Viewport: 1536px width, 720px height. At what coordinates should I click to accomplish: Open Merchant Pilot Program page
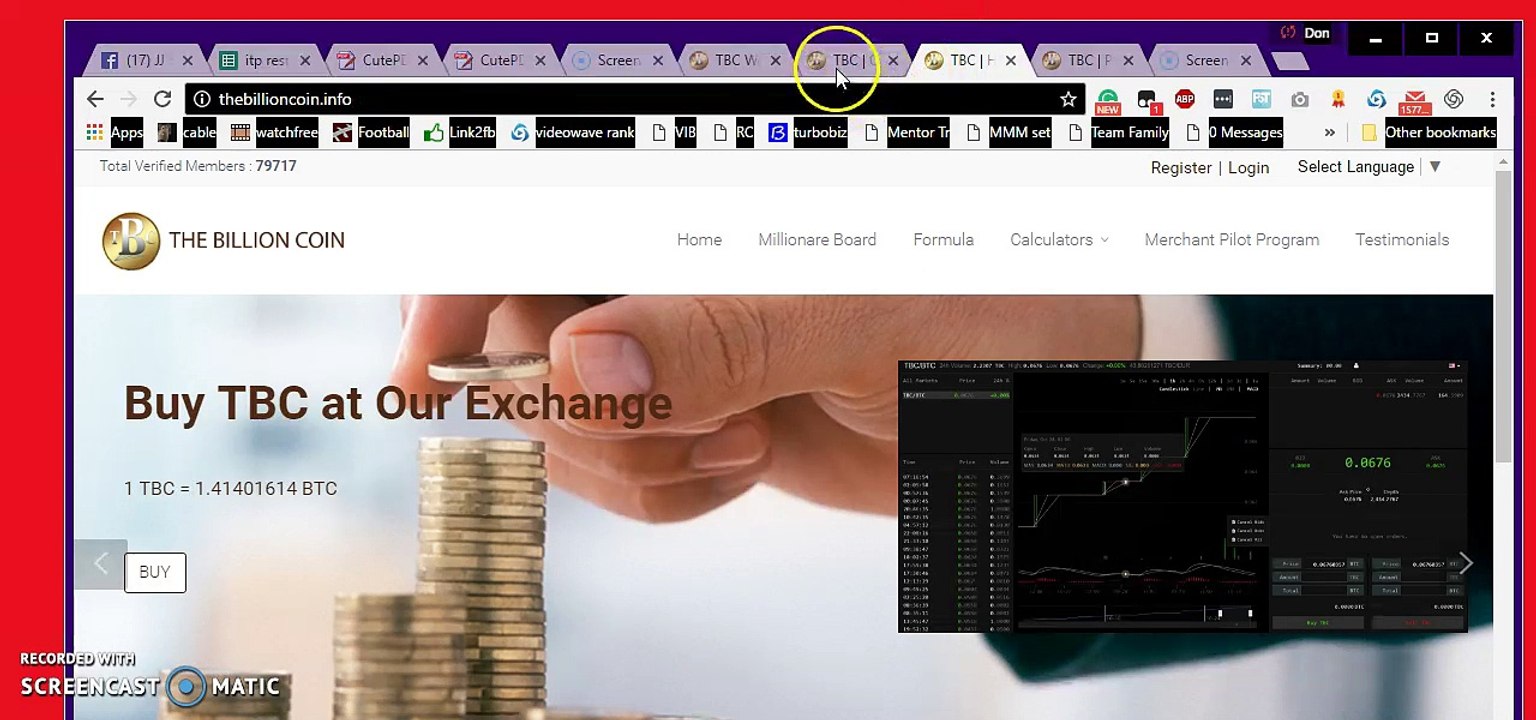point(1232,240)
